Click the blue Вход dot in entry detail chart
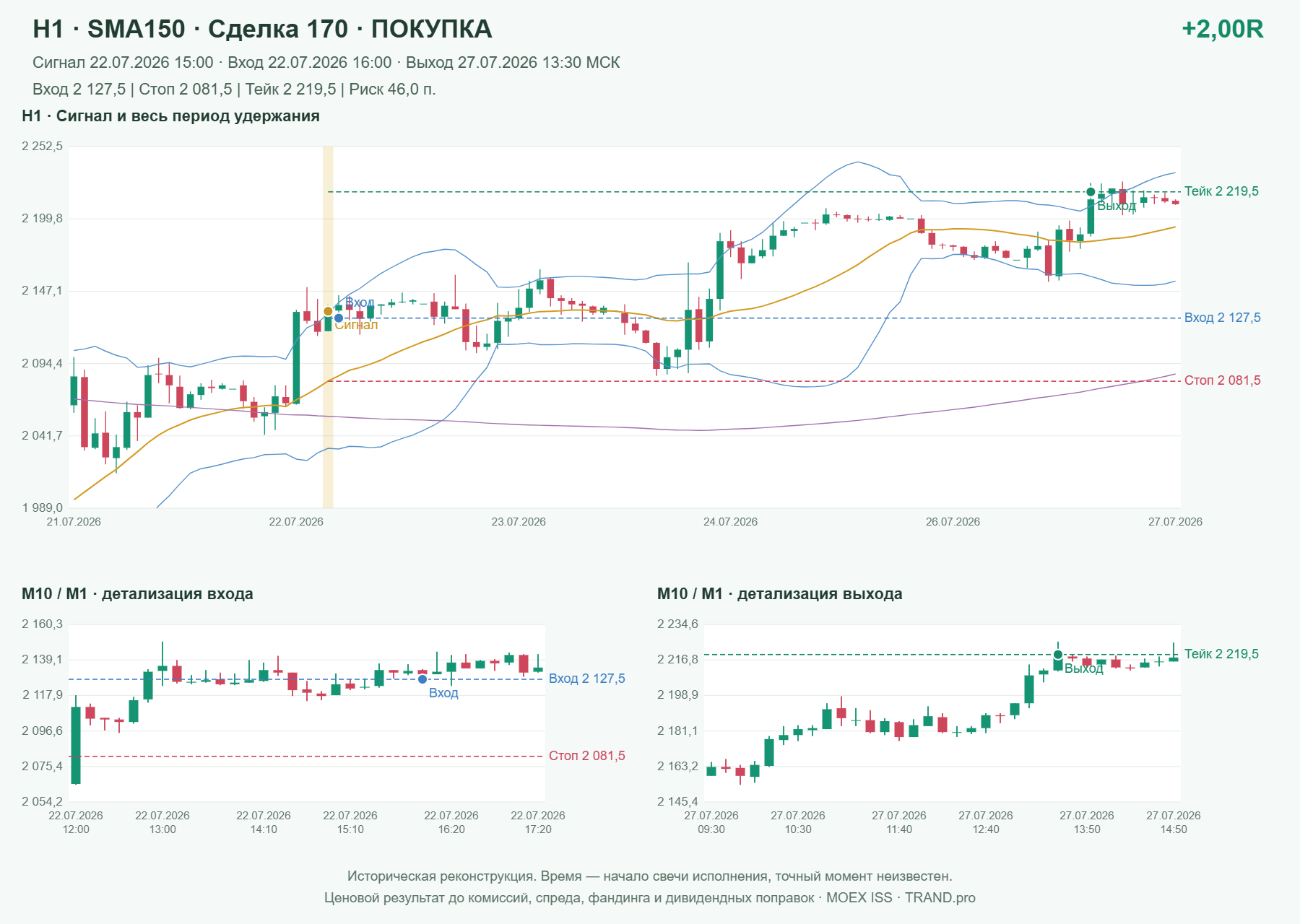 pyautogui.click(x=422, y=679)
